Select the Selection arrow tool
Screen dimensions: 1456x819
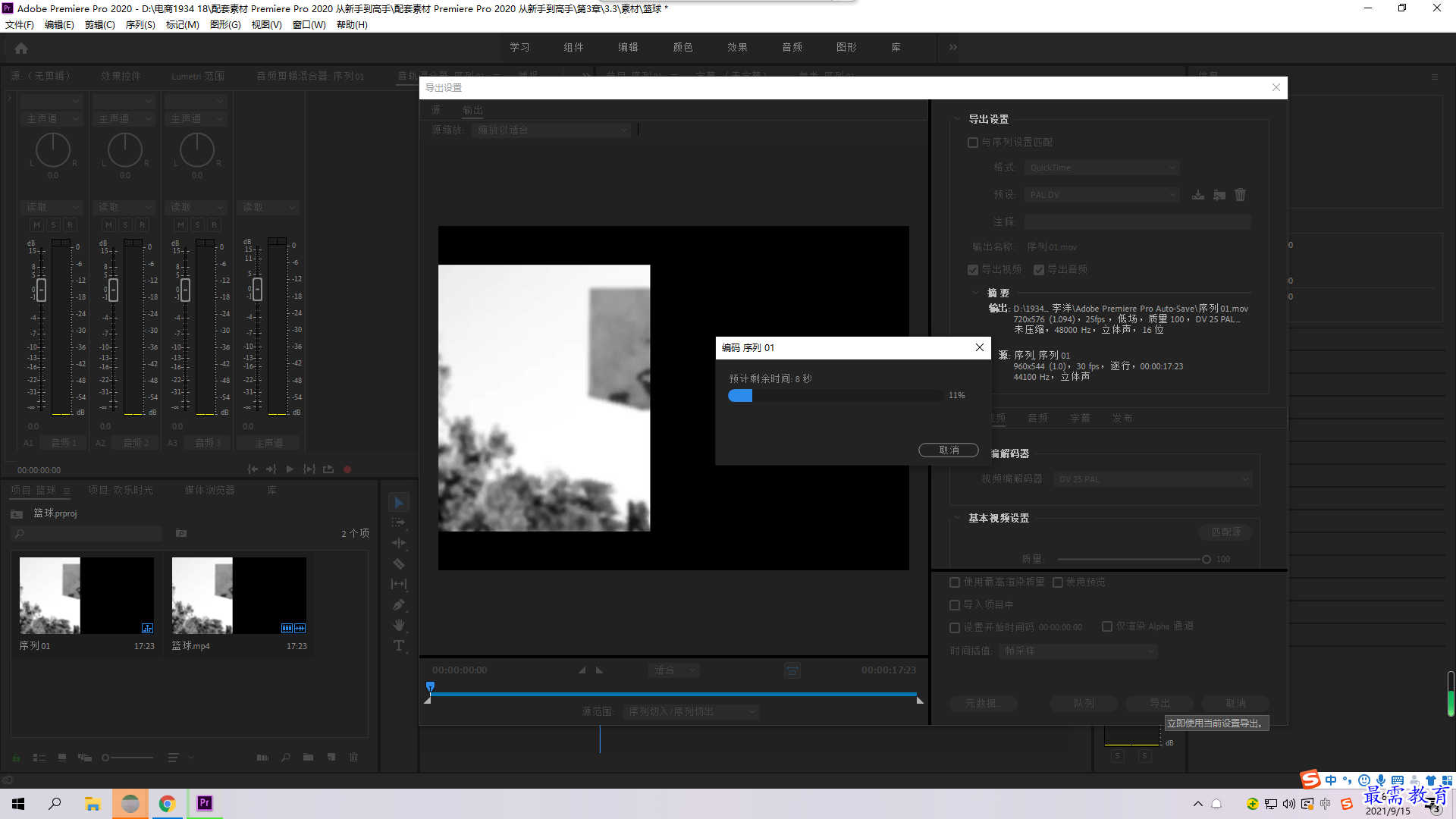point(399,502)
